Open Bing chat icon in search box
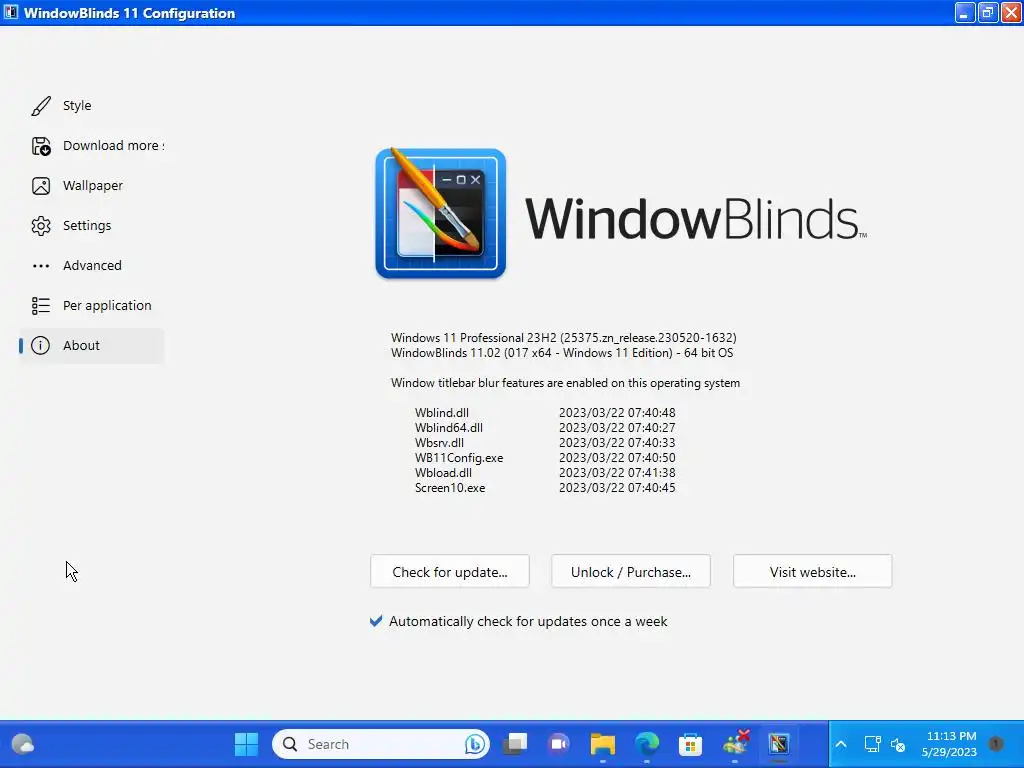Image resolution: width=1024 pixels, height=768 pixels. pos(475,744)
